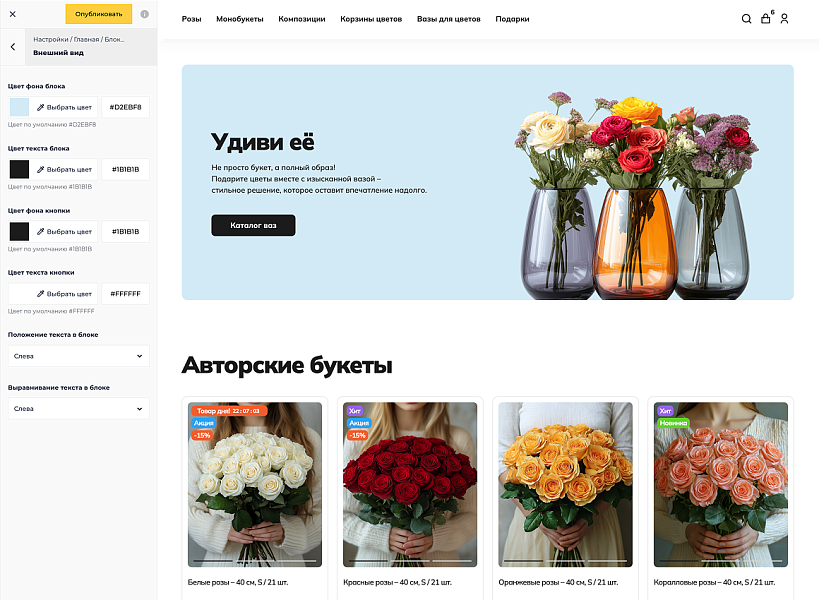Close the editor with the X icon
Screen dimensions: 819x600
point(12,15)
